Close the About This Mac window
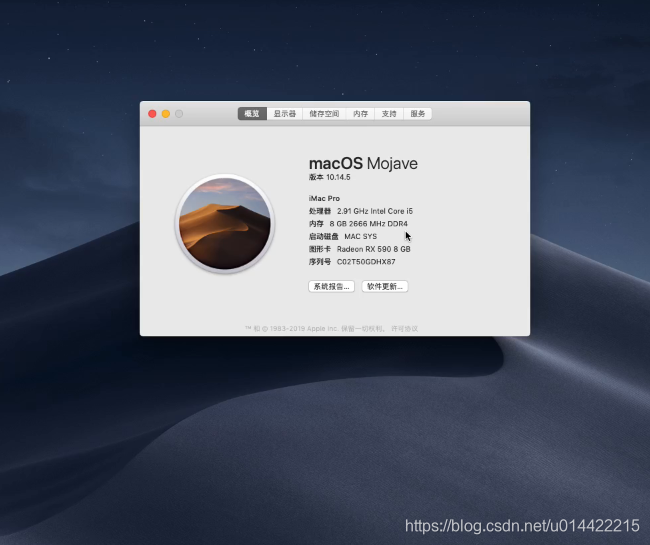The height and width of the screenshot is (545, 650). click(152, 114)
